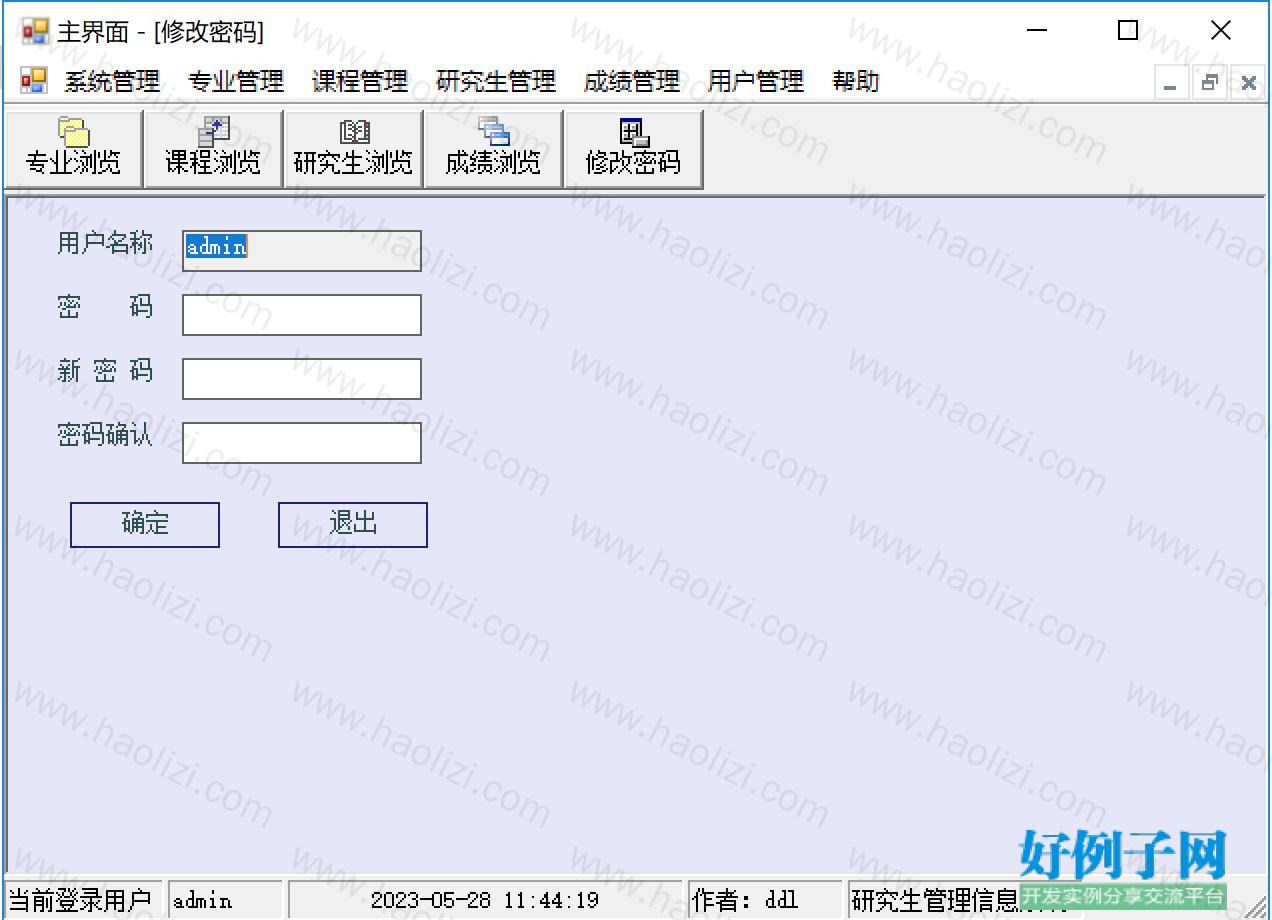The height and width of the screenshot is (920, 1272).
Task: Click the 研究生管理信息 status bar text
Action: [935, 900]
